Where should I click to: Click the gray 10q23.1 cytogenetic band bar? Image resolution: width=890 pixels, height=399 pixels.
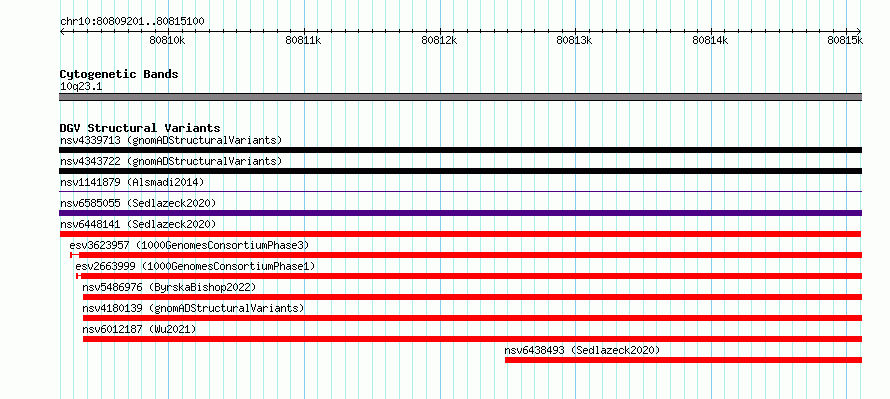[460, 97]
